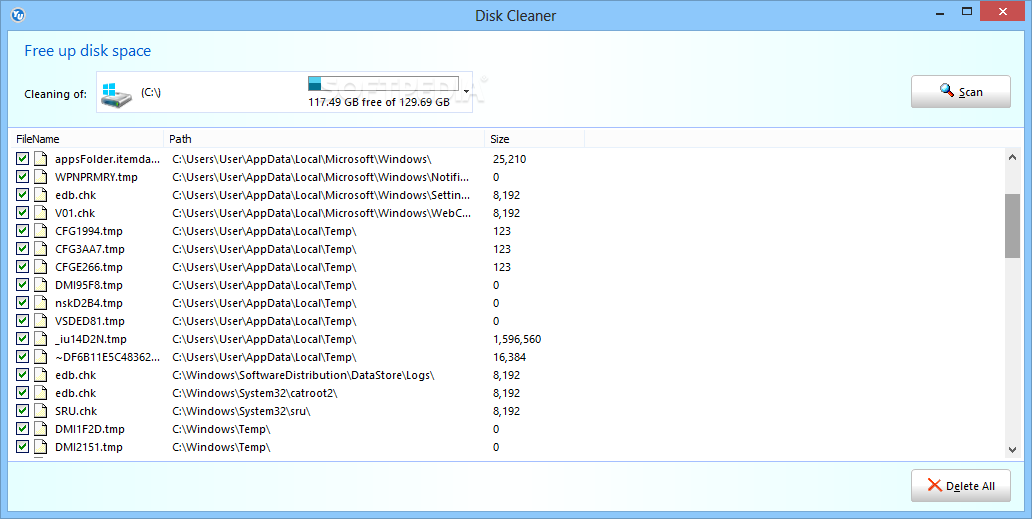This screenshot has width=1032, height=519.
Task: Click the (C:\) drive label
Action: point(151,92)
